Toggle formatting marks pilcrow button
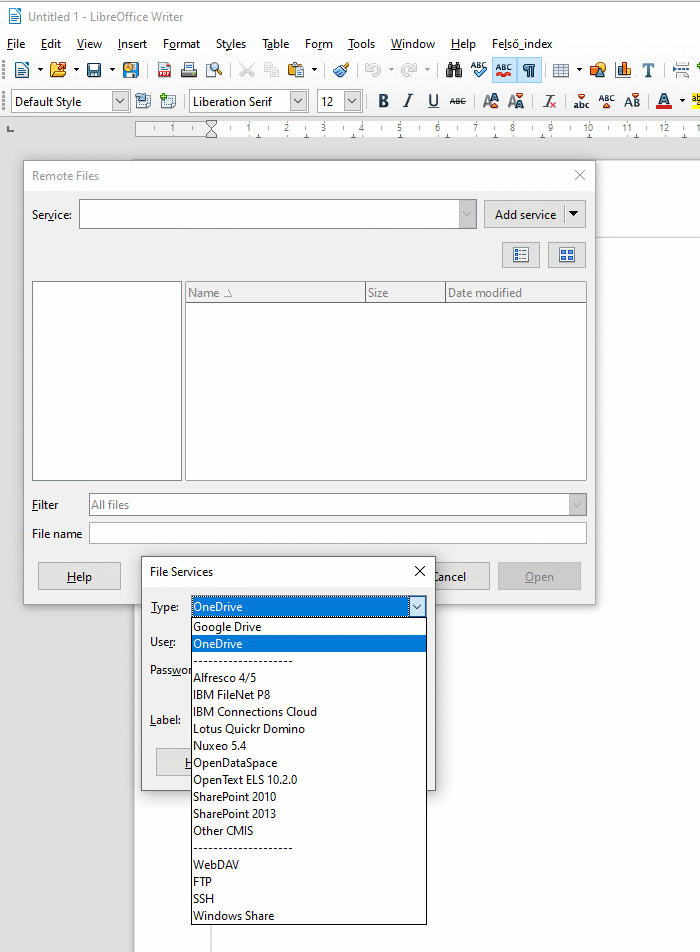The image size is (700, 952). tap(529, 70)
